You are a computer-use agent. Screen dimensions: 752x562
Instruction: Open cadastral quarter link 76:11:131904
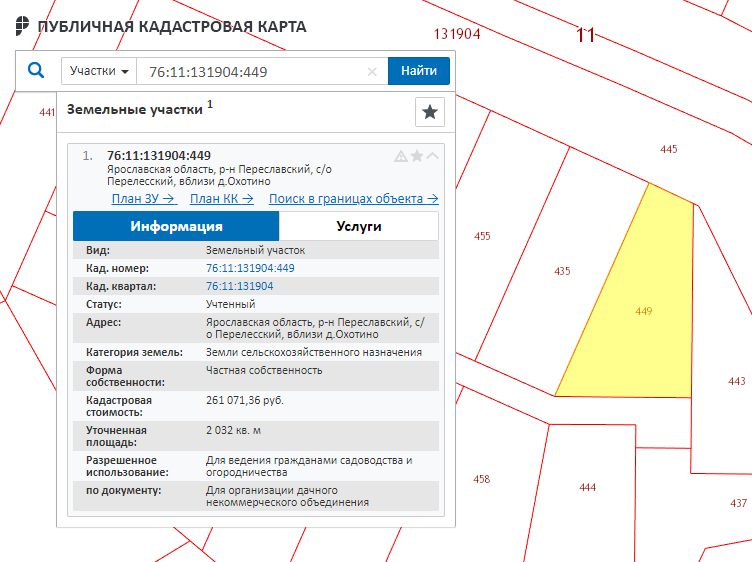(240, 286)
